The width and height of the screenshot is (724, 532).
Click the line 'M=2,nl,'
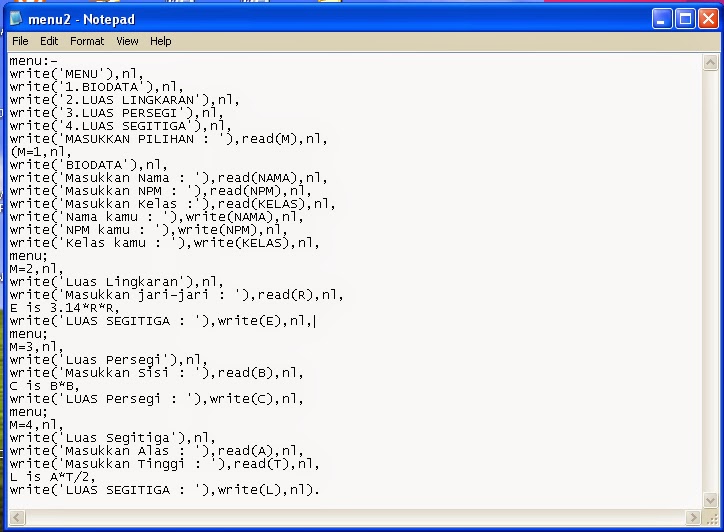[36, 269]
